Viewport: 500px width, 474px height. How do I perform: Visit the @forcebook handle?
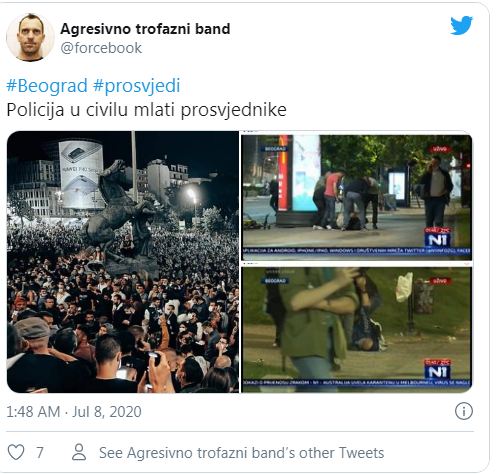click(101, 48)
